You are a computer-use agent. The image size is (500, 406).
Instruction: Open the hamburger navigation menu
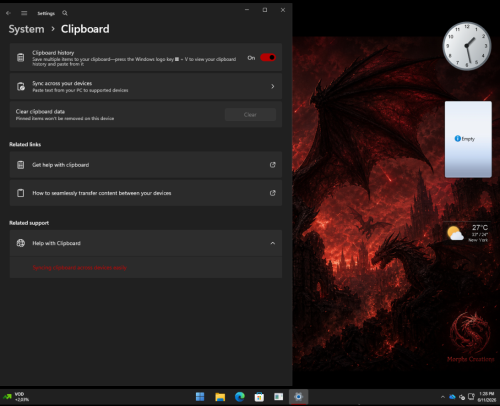tap(24, 13)
